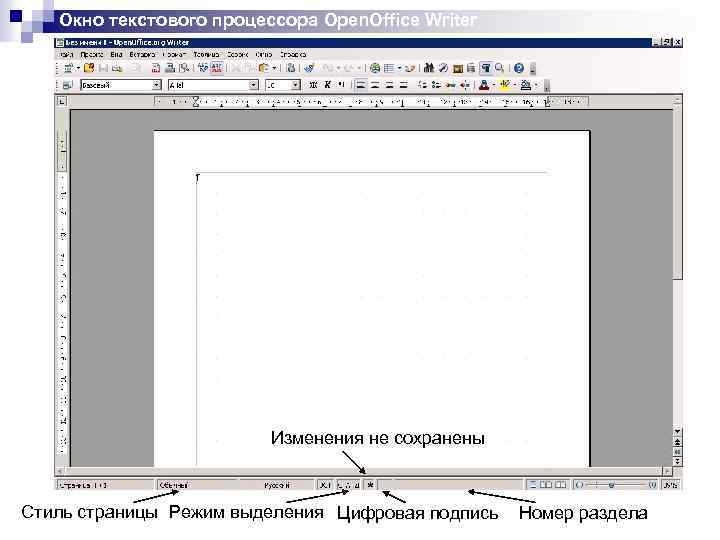Open the Highlighting color dropdown arrow
The width and height of the screenshot is (720, 540).
(x=515, y=85)
